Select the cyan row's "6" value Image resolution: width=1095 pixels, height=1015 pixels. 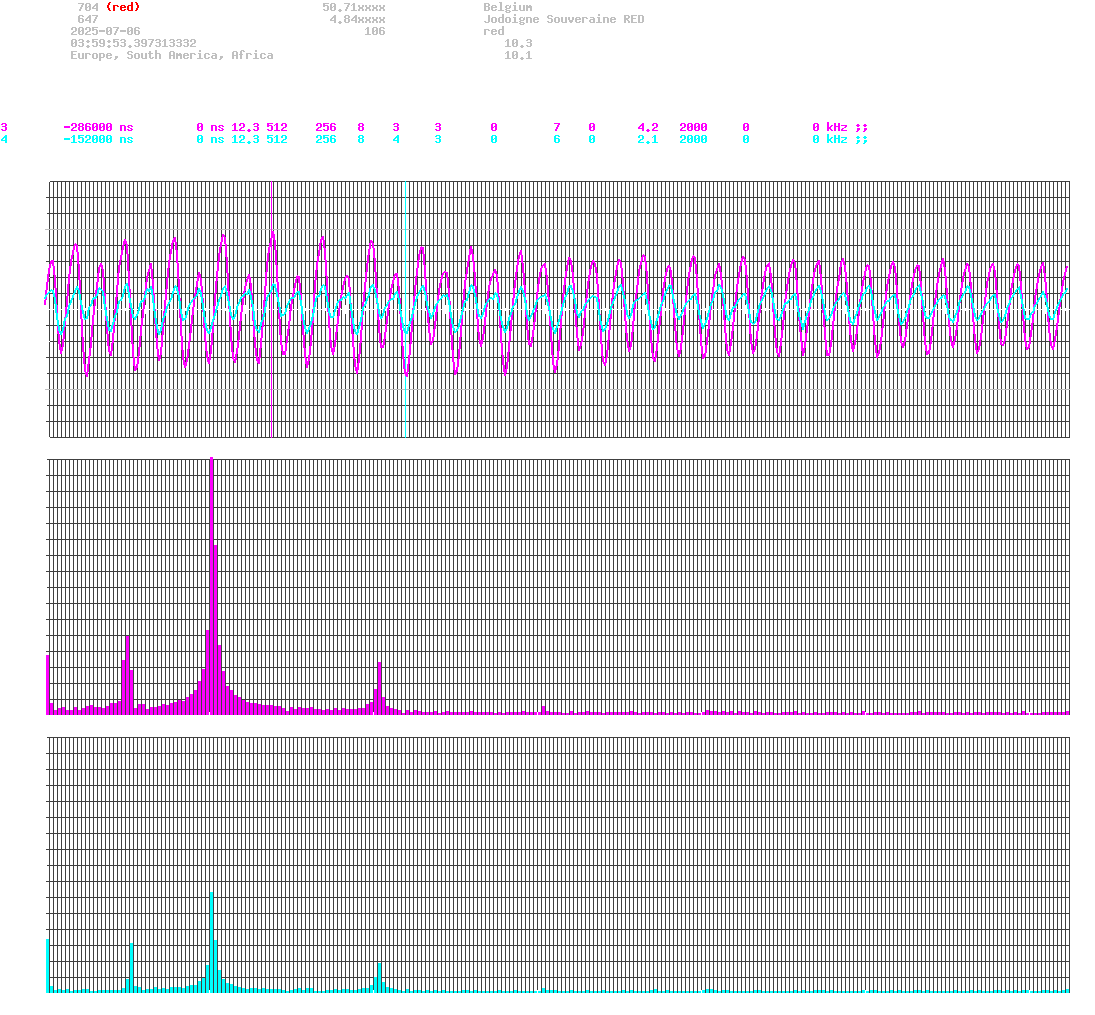pyautogui.click(x=557, y=139)
